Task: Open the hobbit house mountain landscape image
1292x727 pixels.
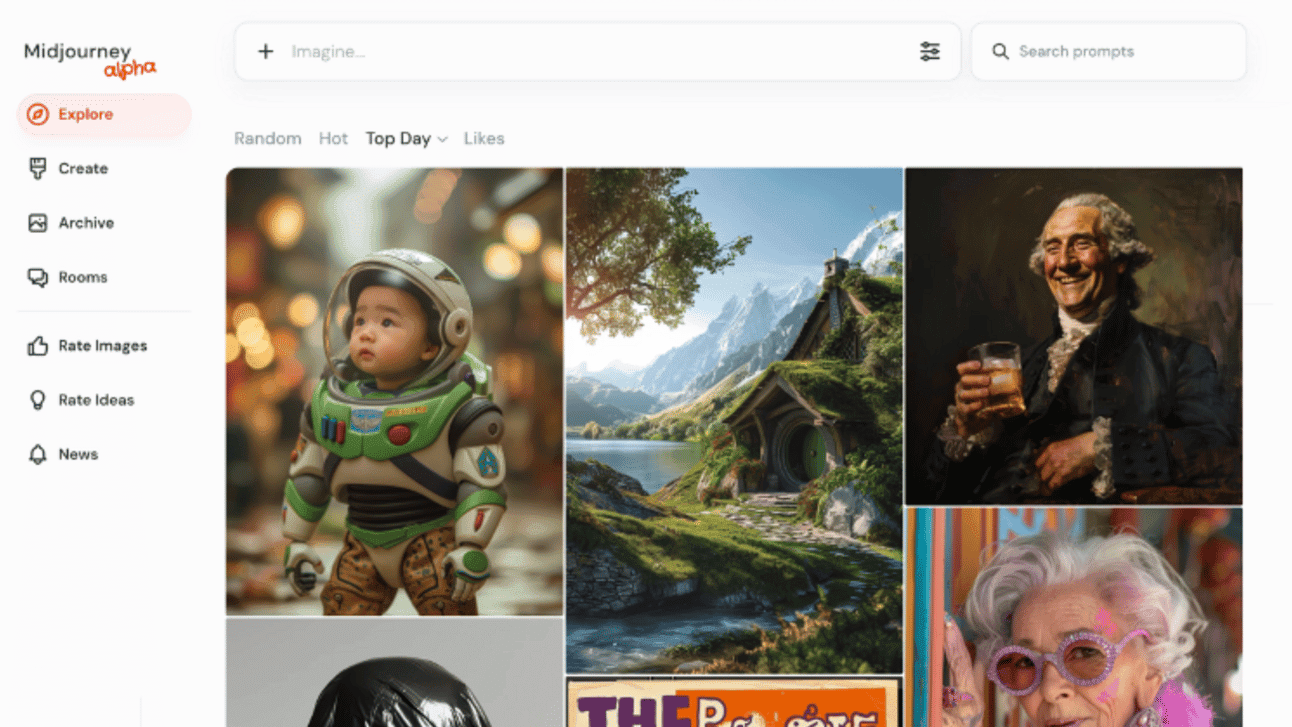Action: coord(734,421)
